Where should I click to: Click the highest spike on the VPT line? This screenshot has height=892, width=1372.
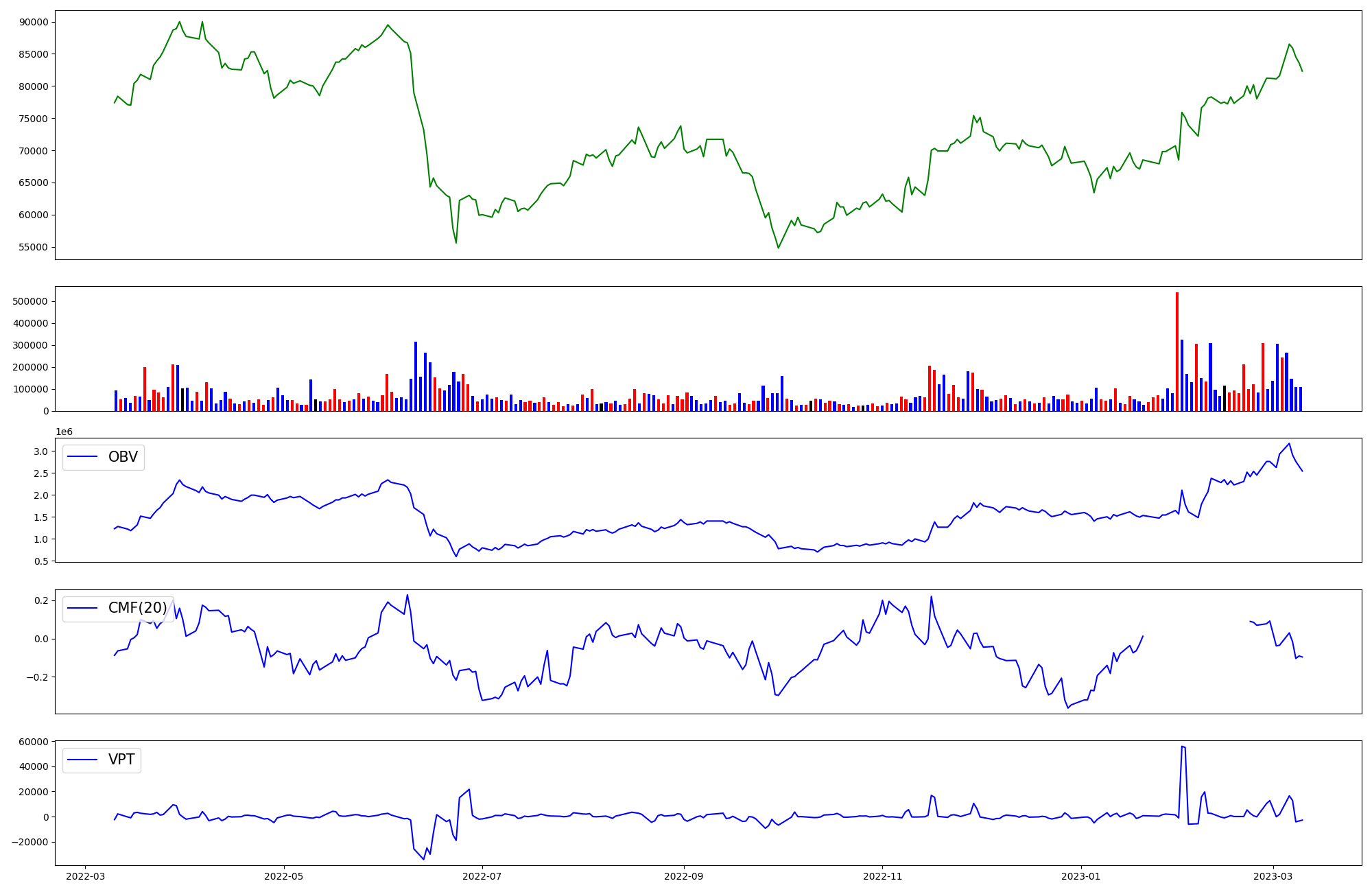click(1182, 747)
